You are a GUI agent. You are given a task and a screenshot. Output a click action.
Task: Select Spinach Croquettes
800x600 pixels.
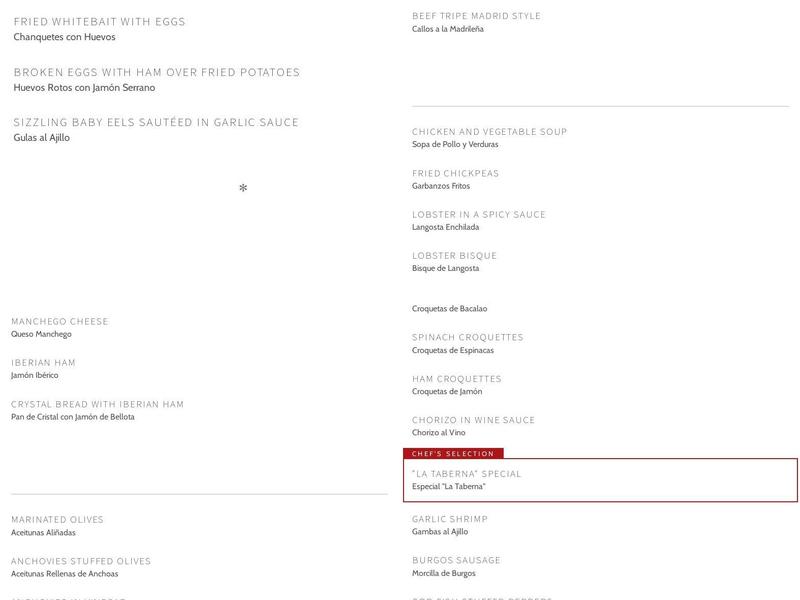tap(468, 338)
